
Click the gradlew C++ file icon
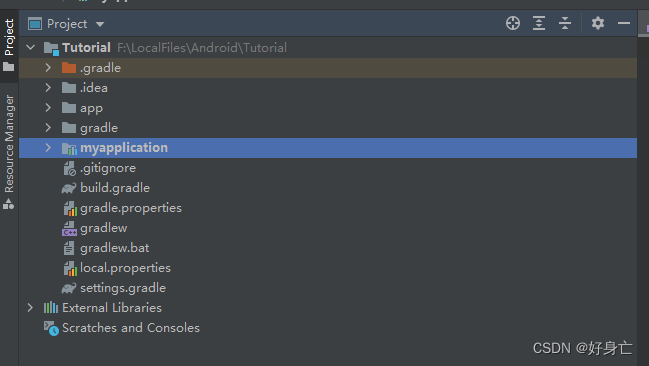point(69,228)
